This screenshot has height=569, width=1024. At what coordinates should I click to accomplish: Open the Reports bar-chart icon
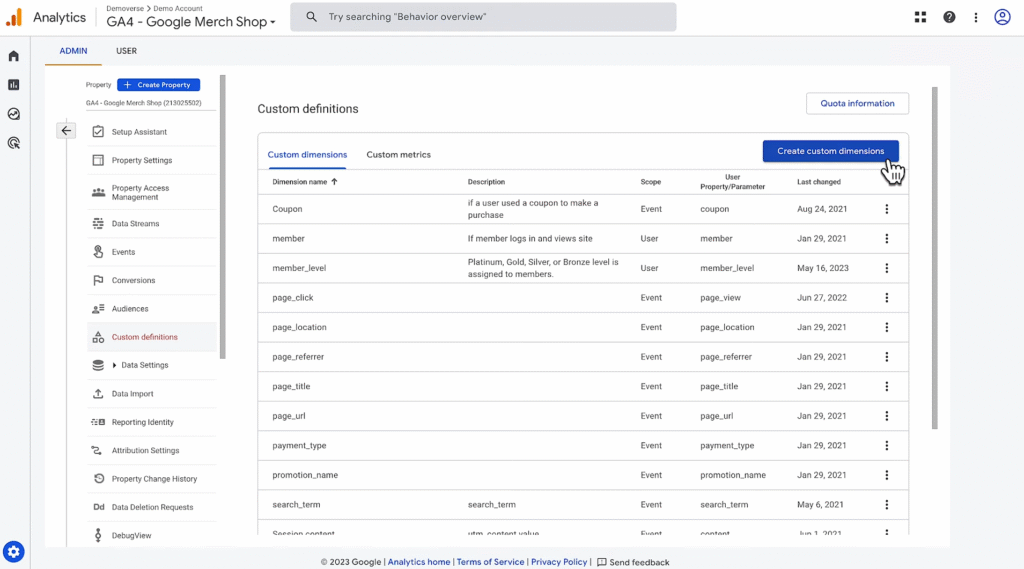[14, 85]
